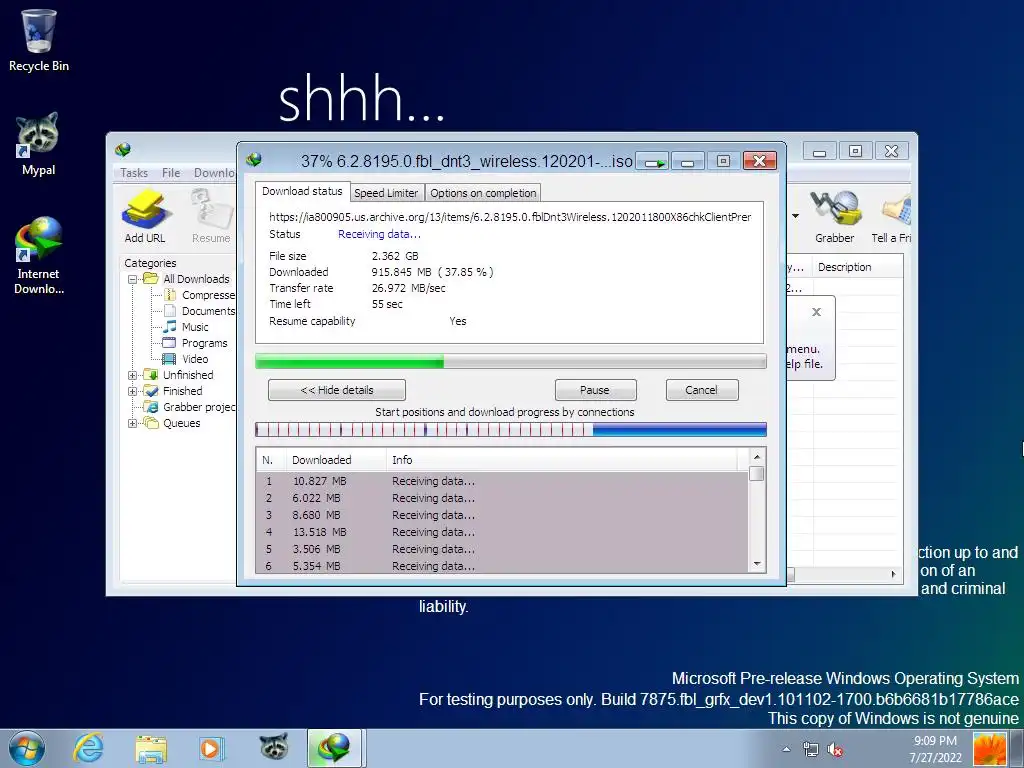Click the orange flower icon at the taskbar's right end
Viewport: 1024px width, 768px height.
tap(991, 749)
